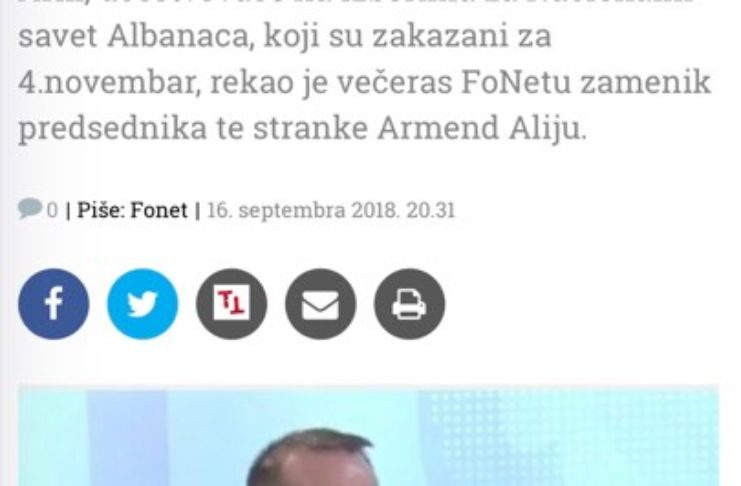
Task: Share the article on Facebook
Action: pyautogui.click(x=53, y=304)
